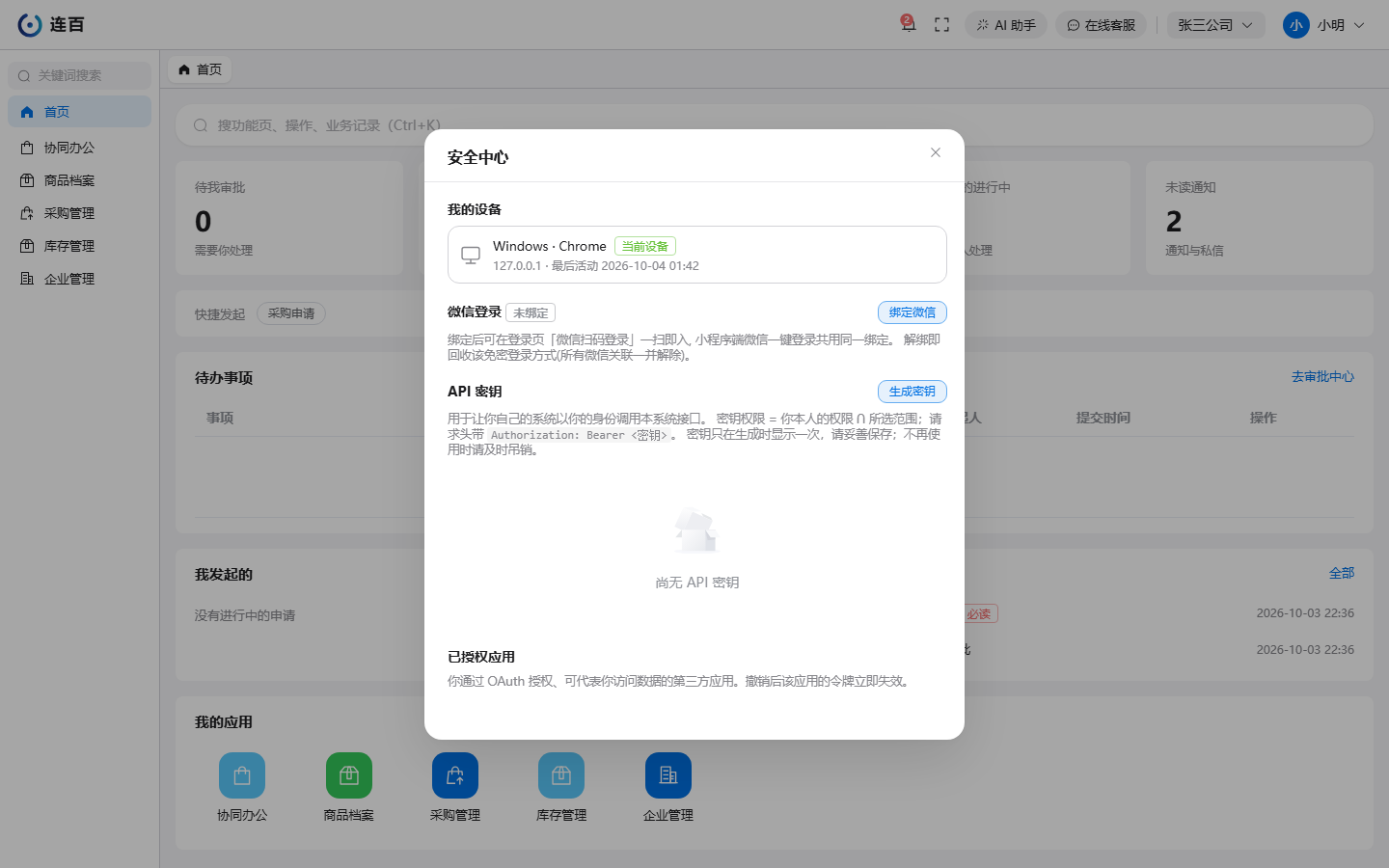Open 协同办公 in the sidebar
Viewport: 1389px width, 868px height.
coord(80,148)
